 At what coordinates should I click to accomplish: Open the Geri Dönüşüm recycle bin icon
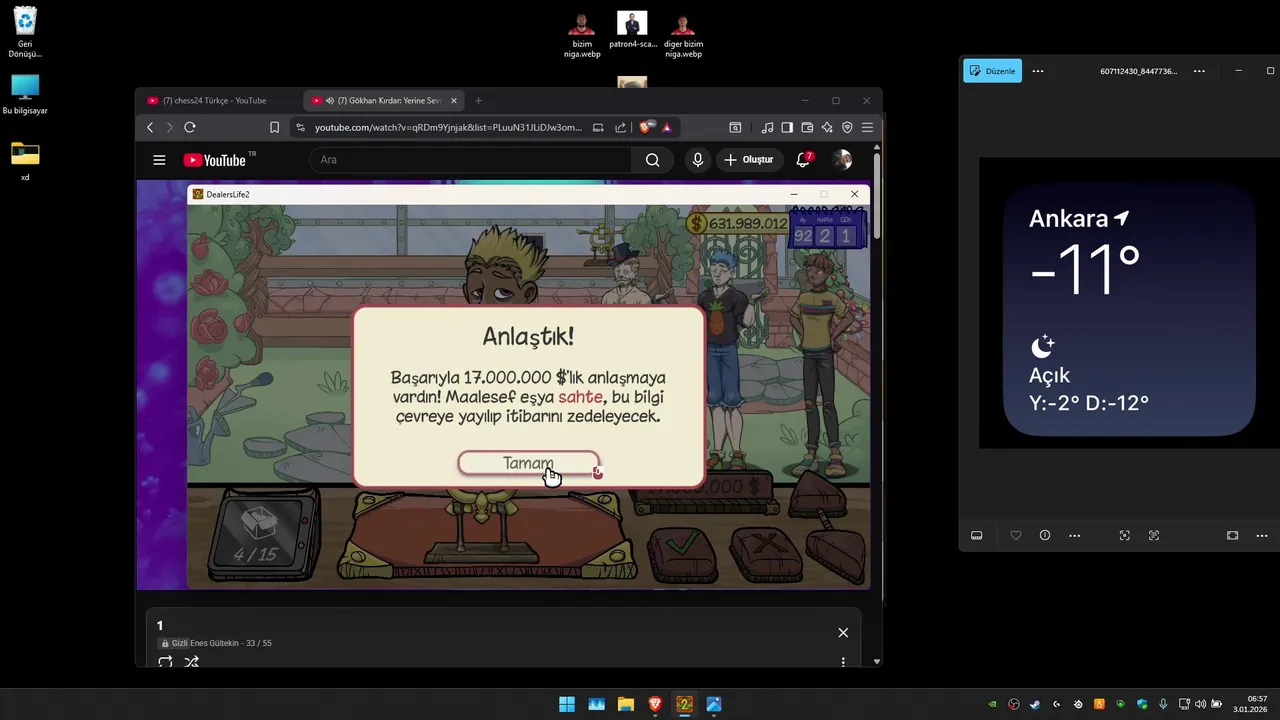25,32
